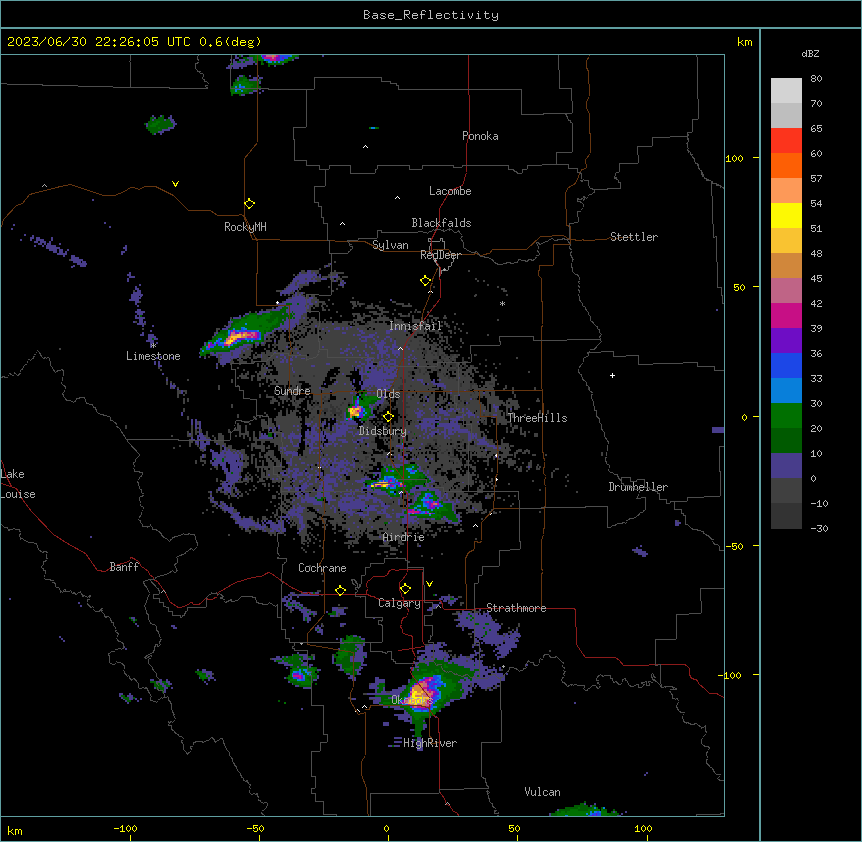Select the light gray 80-70 dBZ swatch
Image resolution: width=862 pixels, height=842 pixels.
786,90
